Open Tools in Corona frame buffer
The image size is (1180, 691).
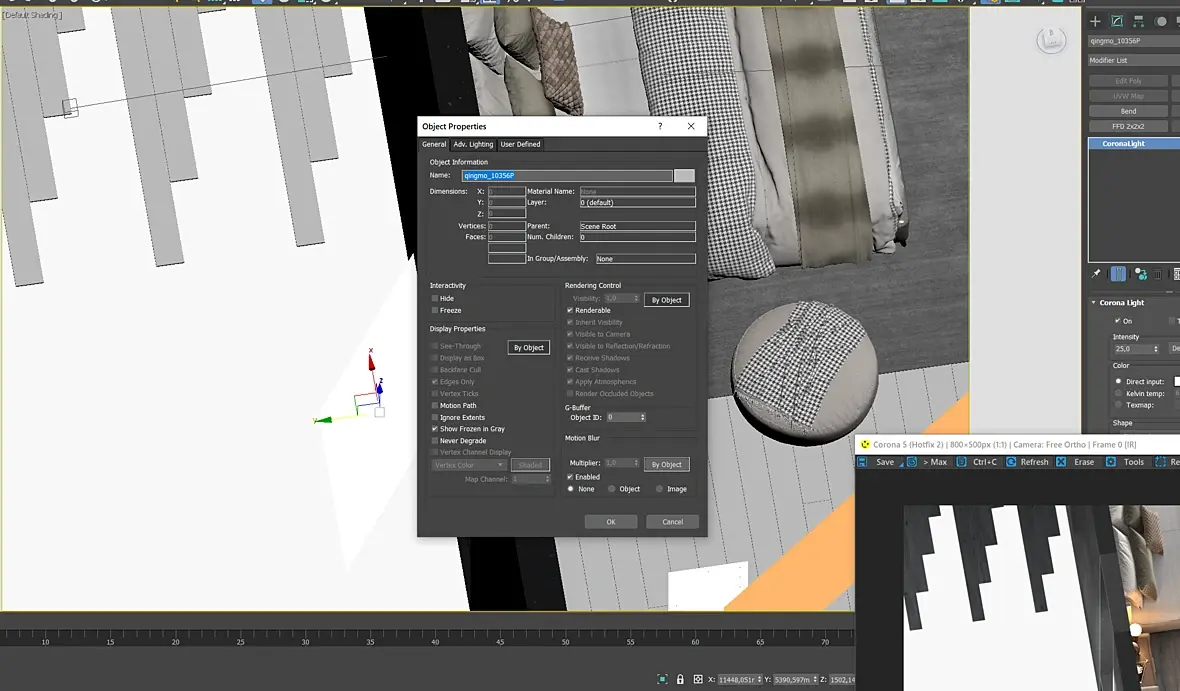pos(1133,462)
